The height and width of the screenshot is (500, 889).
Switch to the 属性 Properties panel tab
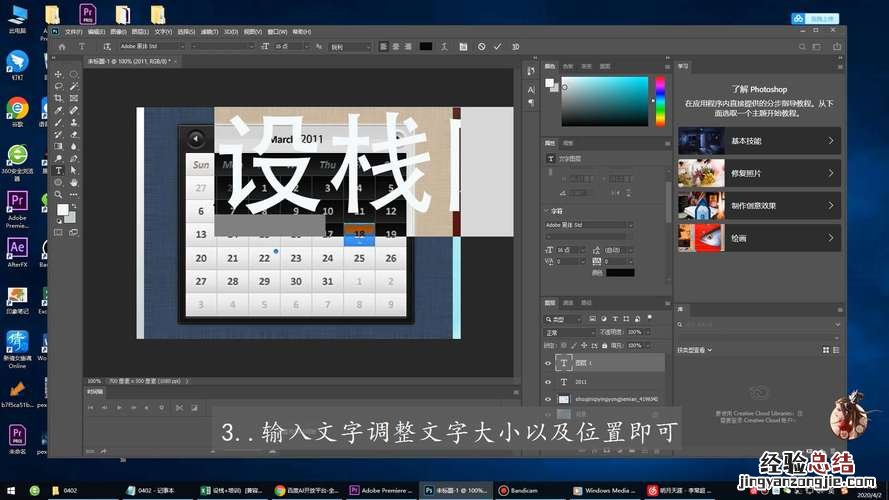[551, 143]
